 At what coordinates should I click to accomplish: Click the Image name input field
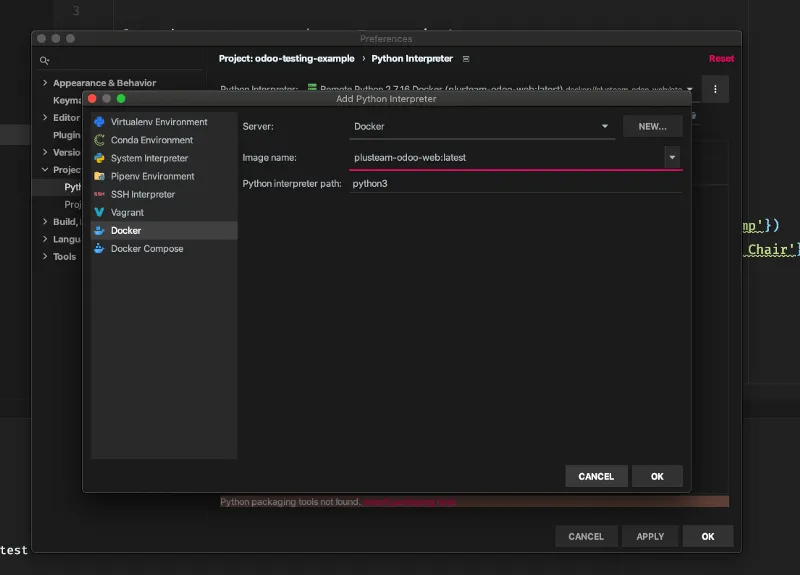tap(507, 158)
